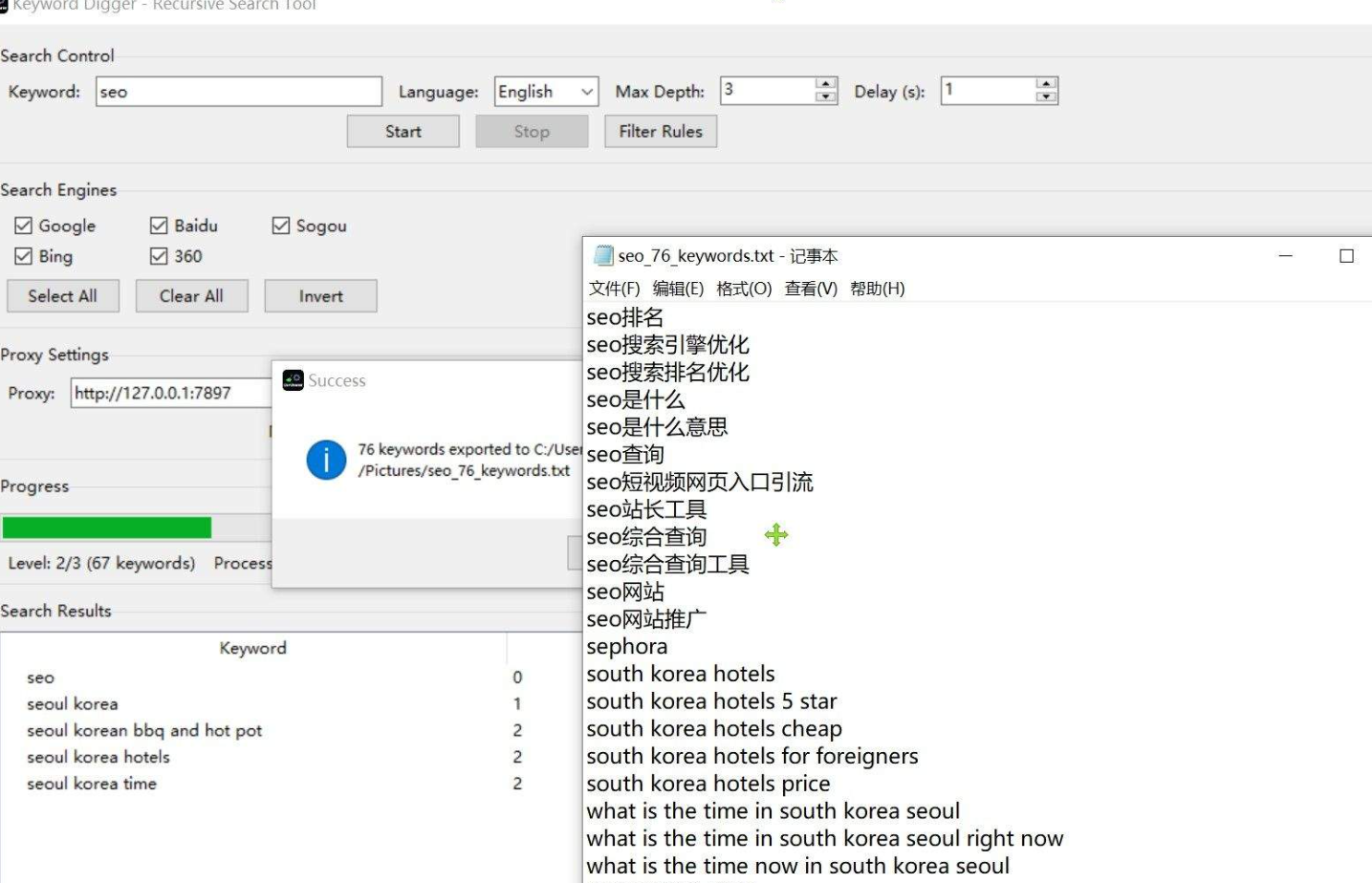Click the Max Depth up arrow
This screenshot has width=1372, height=883.
(x=823, y=85)
